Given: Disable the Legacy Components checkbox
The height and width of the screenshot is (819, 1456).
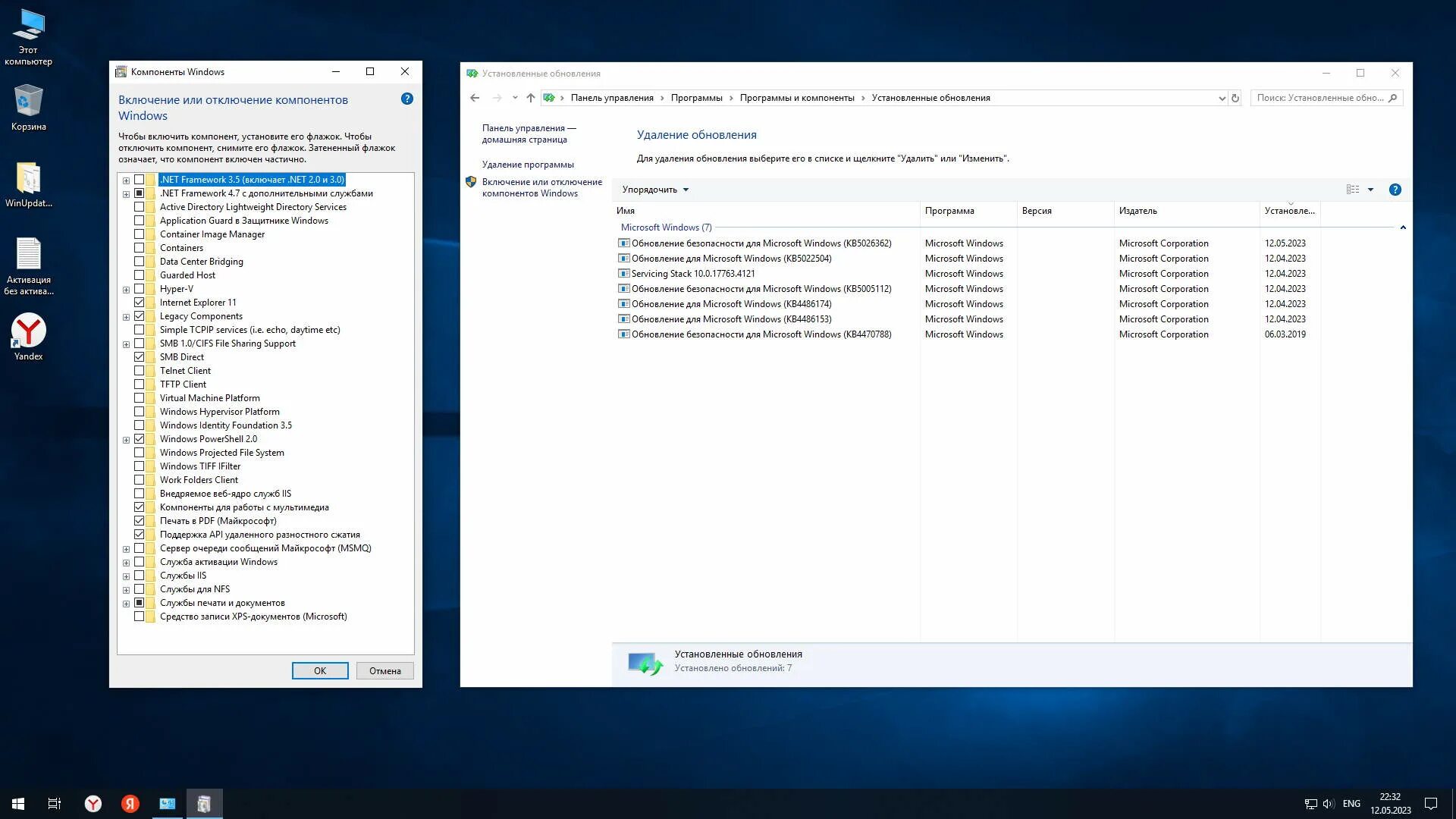Looking at the screenshot, I should [140, 315].
